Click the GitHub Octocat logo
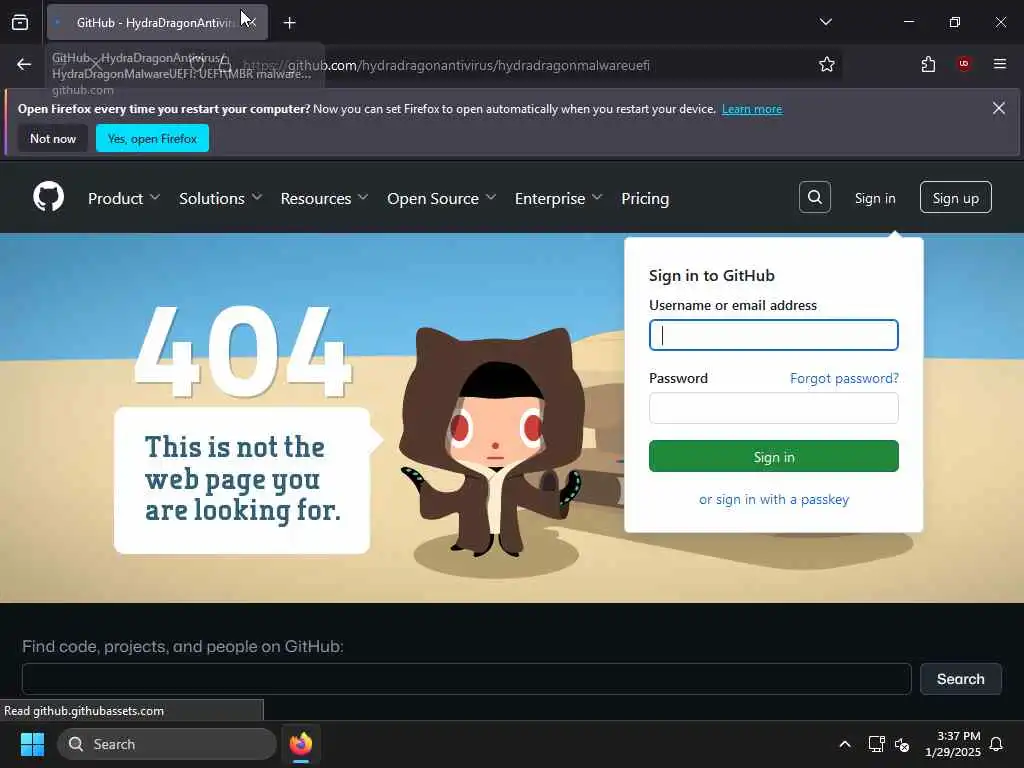The height and width of the screenshot is (768, 1024). (48, 197)
